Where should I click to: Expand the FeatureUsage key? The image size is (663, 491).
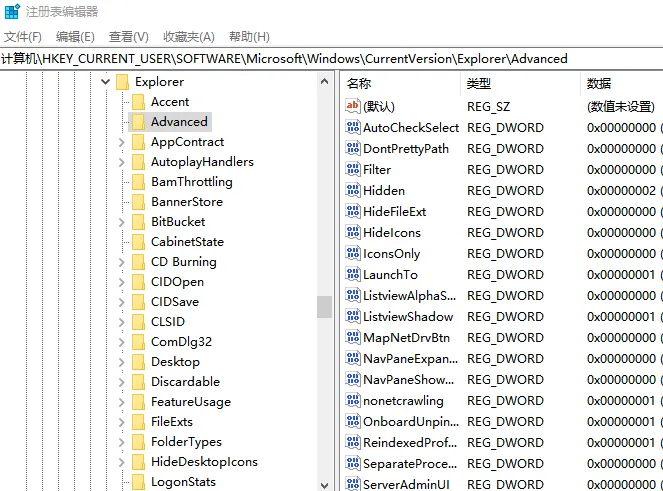click(x=122, y=402)
